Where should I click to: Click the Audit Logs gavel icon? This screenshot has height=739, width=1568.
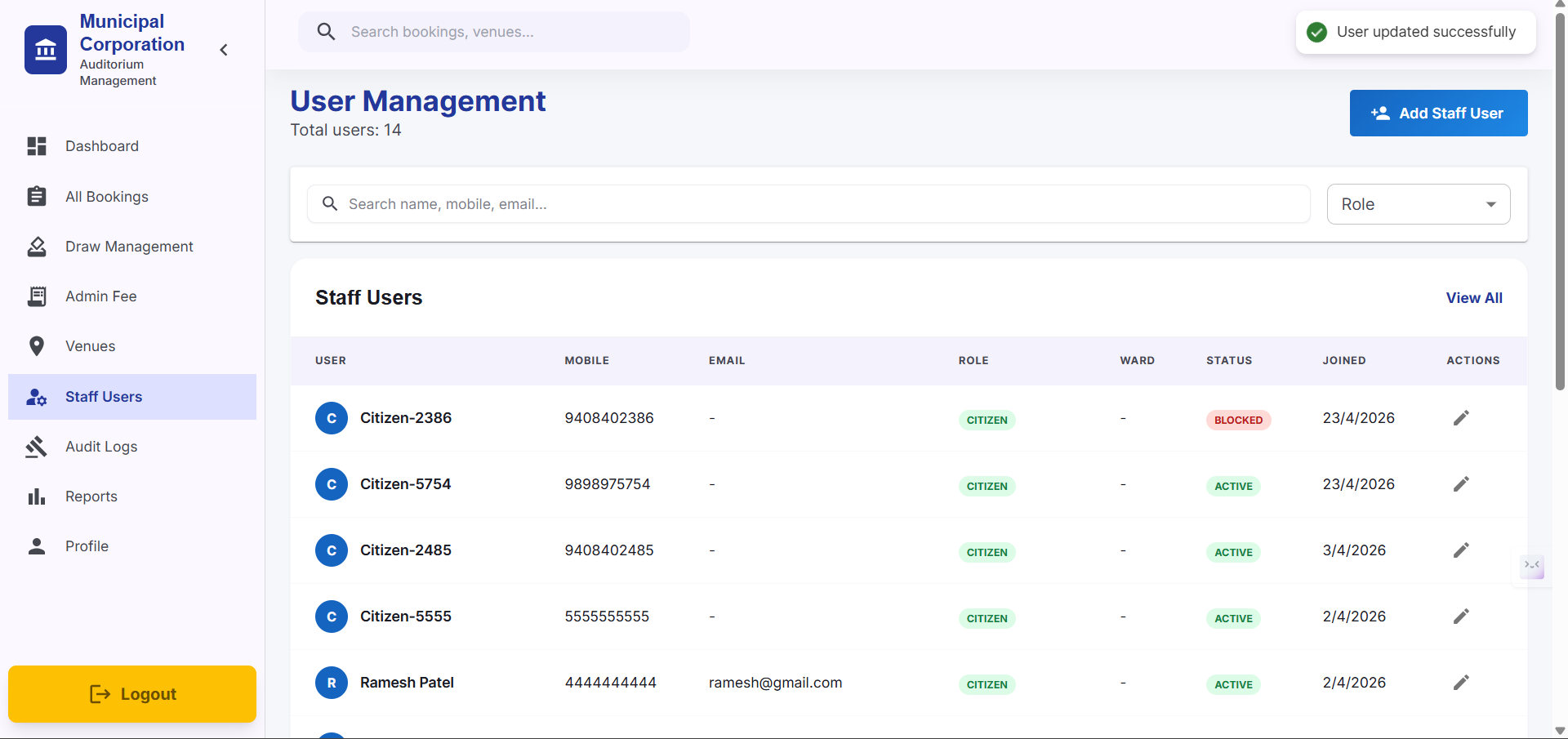tap(37, 447)
